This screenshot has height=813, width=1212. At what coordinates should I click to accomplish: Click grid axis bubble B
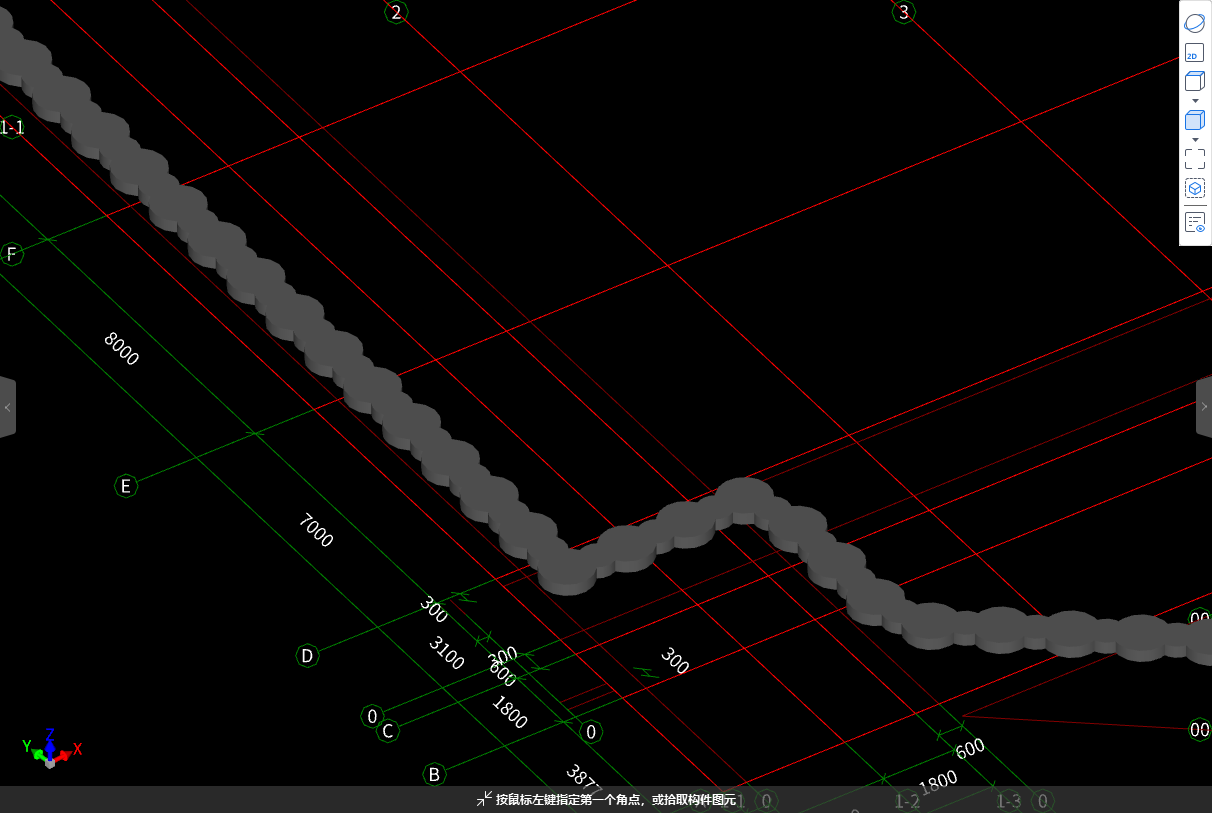pos(434,774)
